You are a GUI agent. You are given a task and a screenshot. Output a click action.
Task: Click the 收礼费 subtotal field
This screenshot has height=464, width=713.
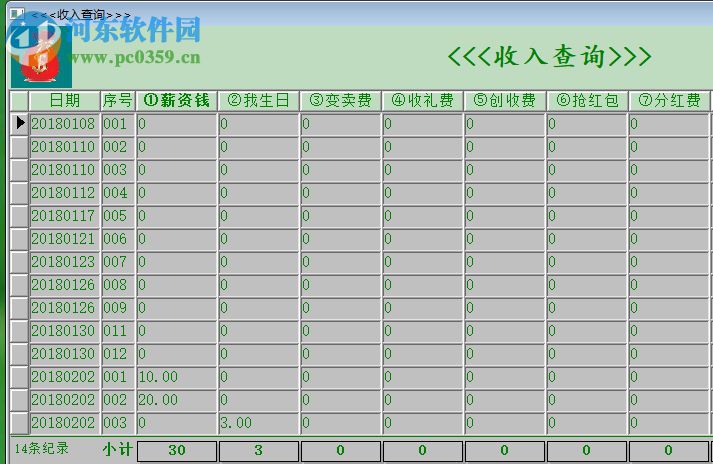coord(423,450)
